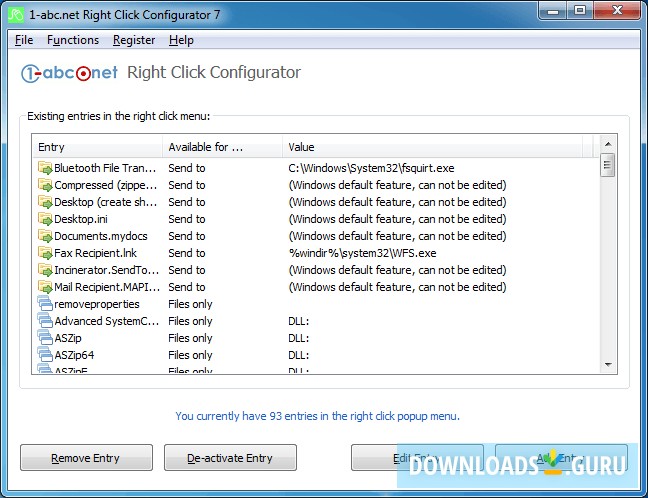
Task: Click the value '%windir%\system32\WFS.exe'
Action: point(362,253)
